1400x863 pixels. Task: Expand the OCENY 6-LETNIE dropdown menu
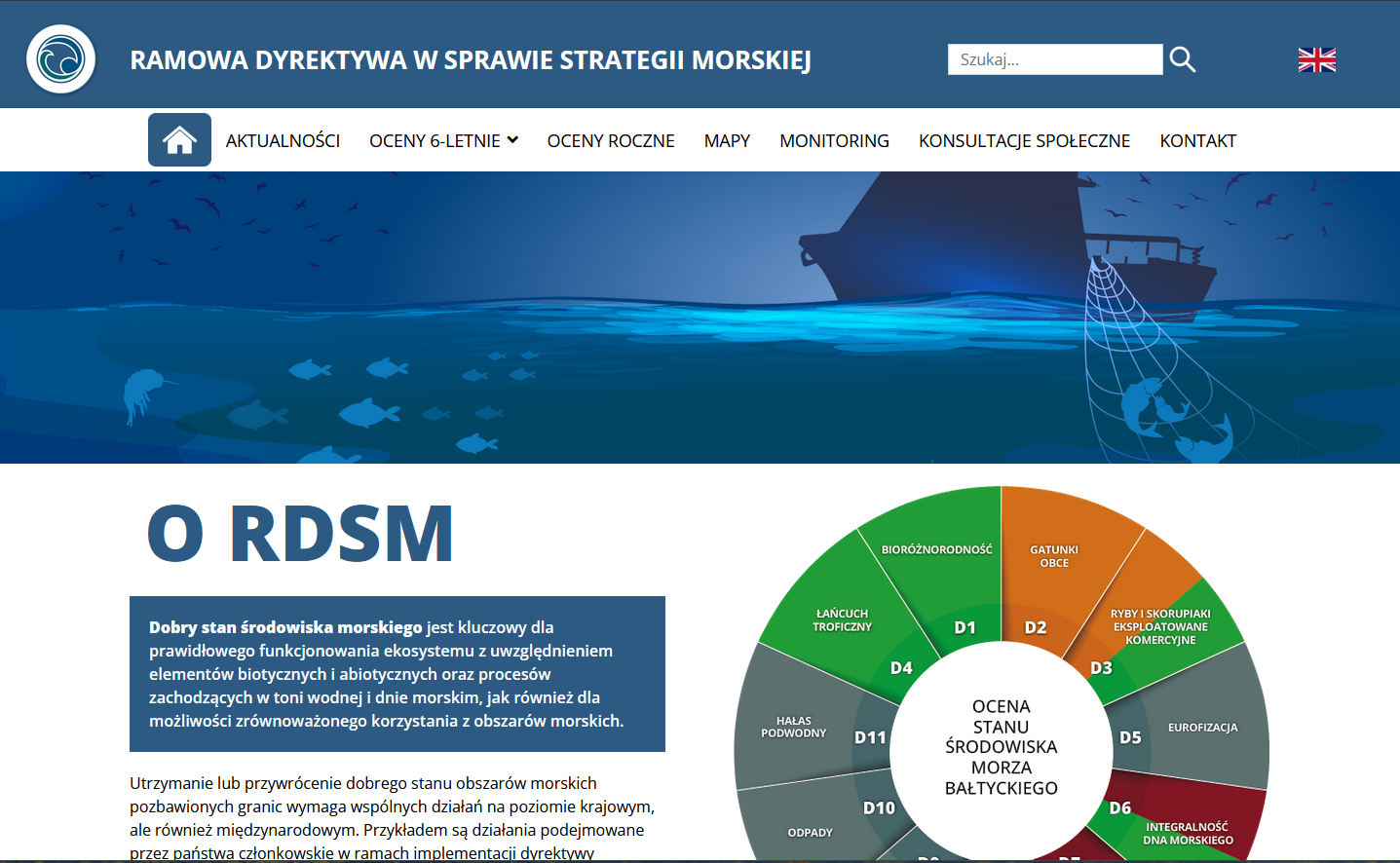click(x=443, y=139)
